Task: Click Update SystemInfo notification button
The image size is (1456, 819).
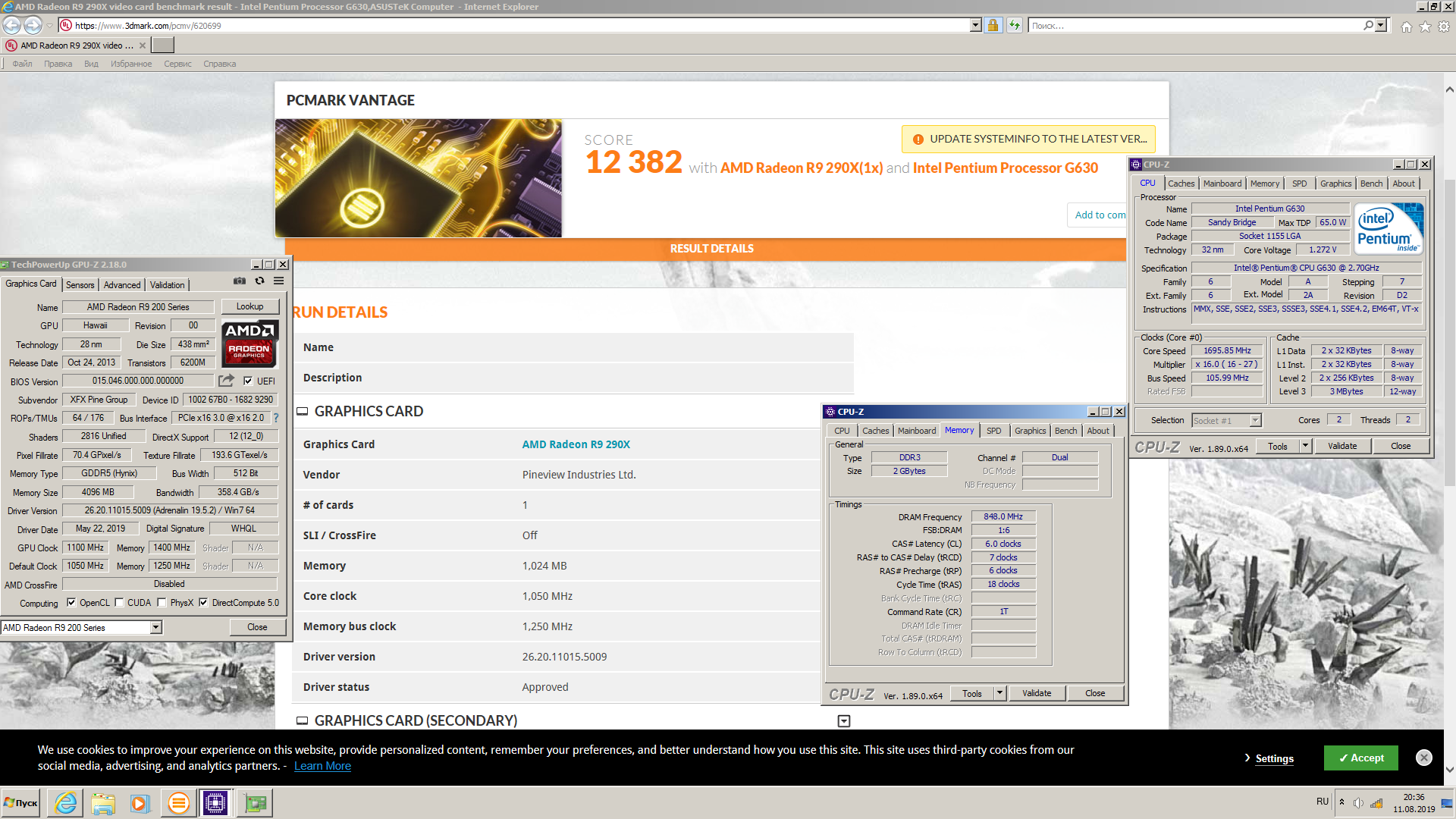Action: pos(1028,139)
